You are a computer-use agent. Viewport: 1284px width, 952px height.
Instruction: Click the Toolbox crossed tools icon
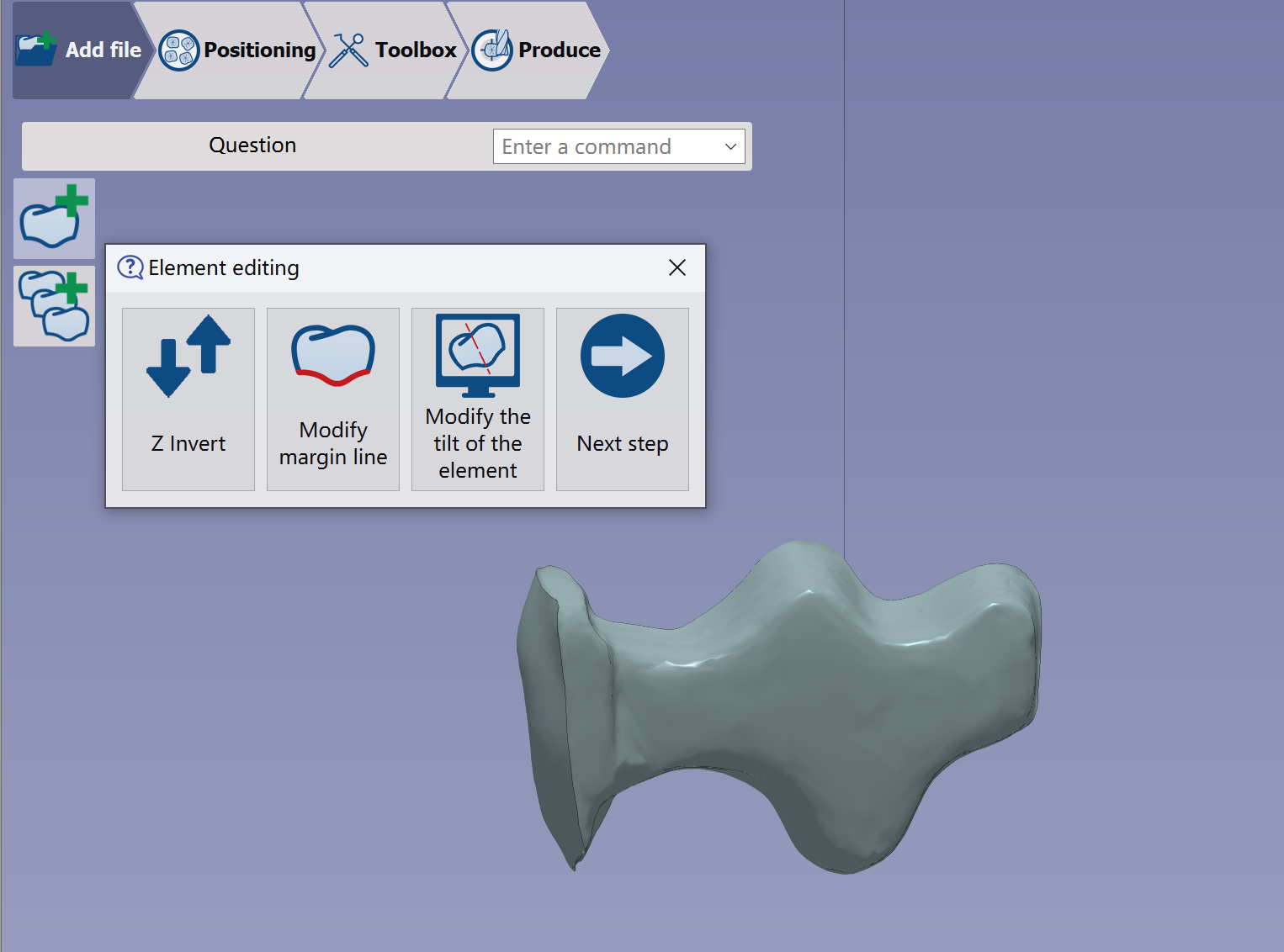coord(348,50)
